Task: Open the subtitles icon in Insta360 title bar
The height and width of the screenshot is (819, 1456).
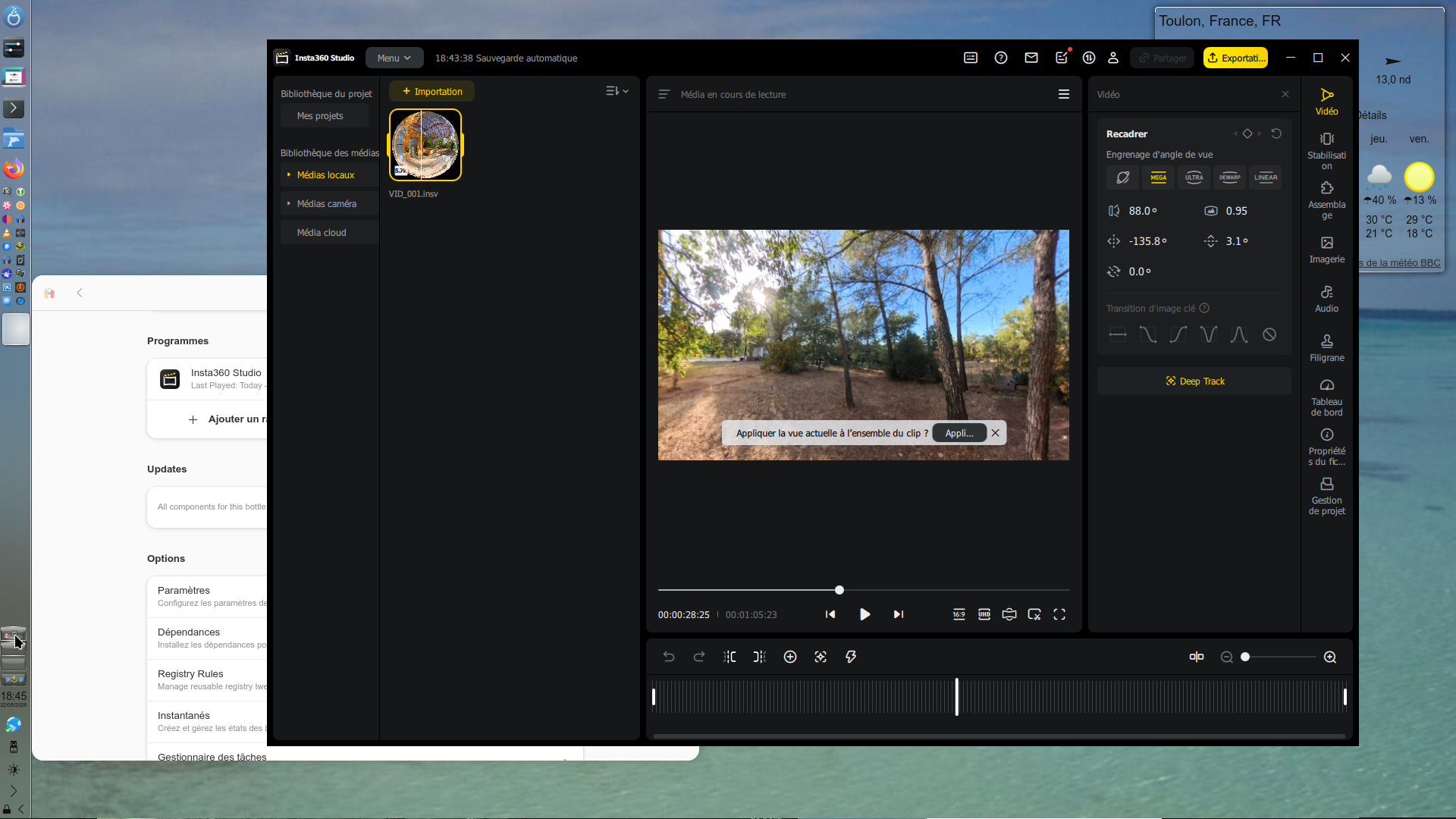Action: pyautogui.click(x=971, y=58)
